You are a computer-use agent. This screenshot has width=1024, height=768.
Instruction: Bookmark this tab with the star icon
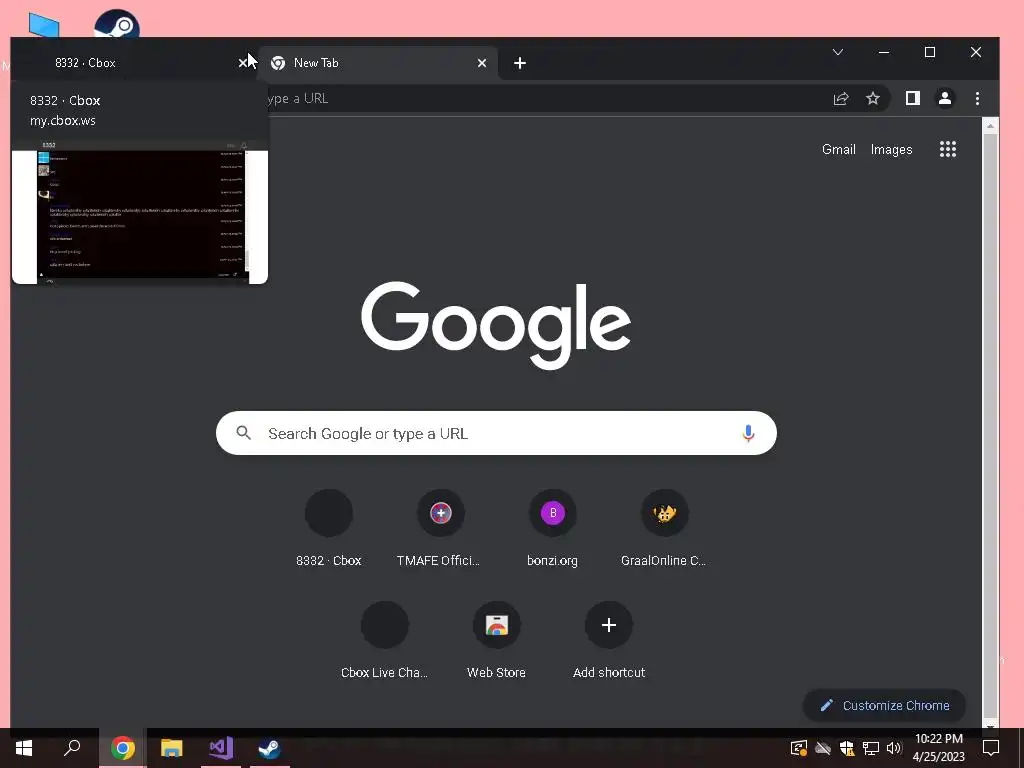(872, 99)
